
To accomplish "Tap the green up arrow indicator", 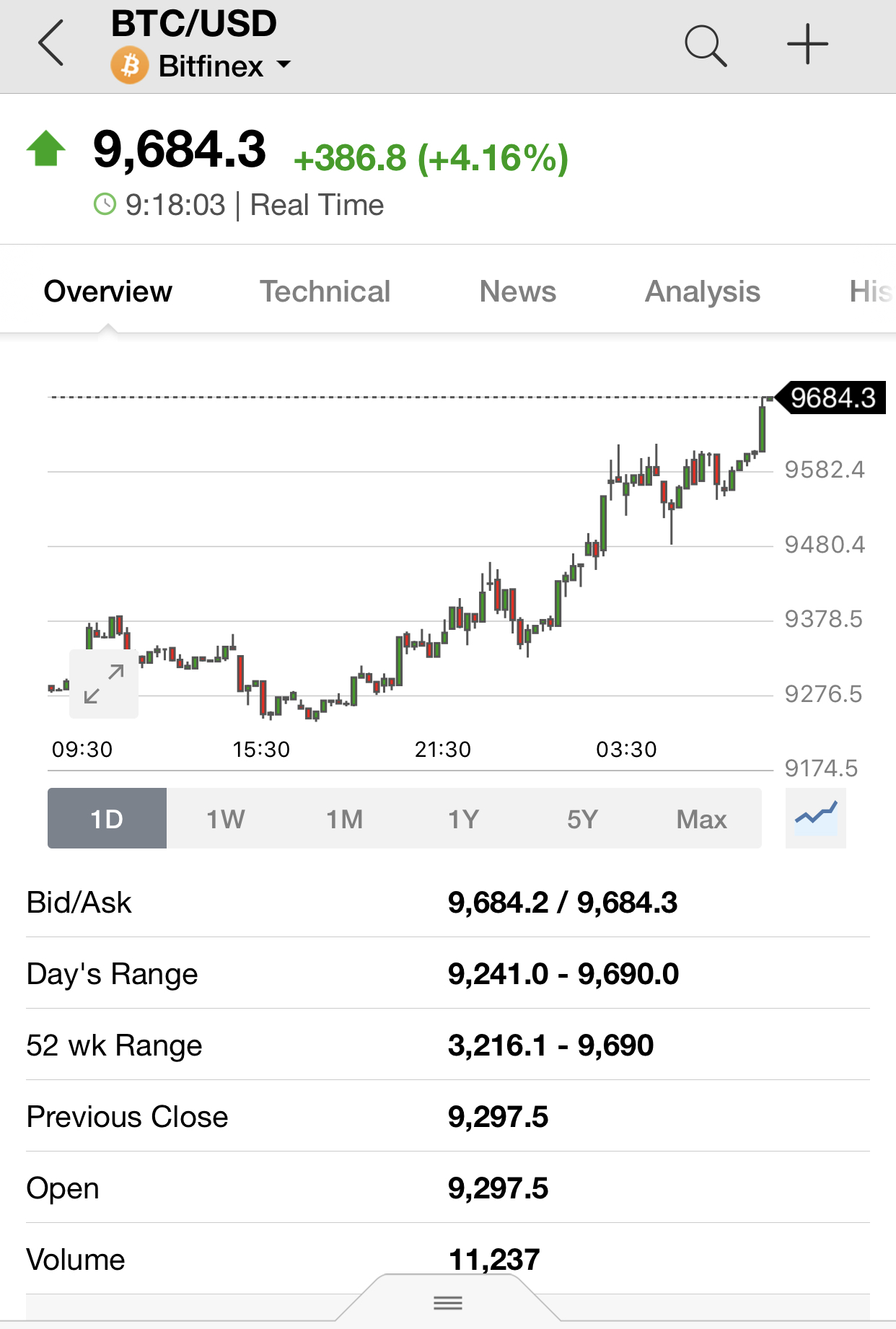I will click(x=46, y=149).
